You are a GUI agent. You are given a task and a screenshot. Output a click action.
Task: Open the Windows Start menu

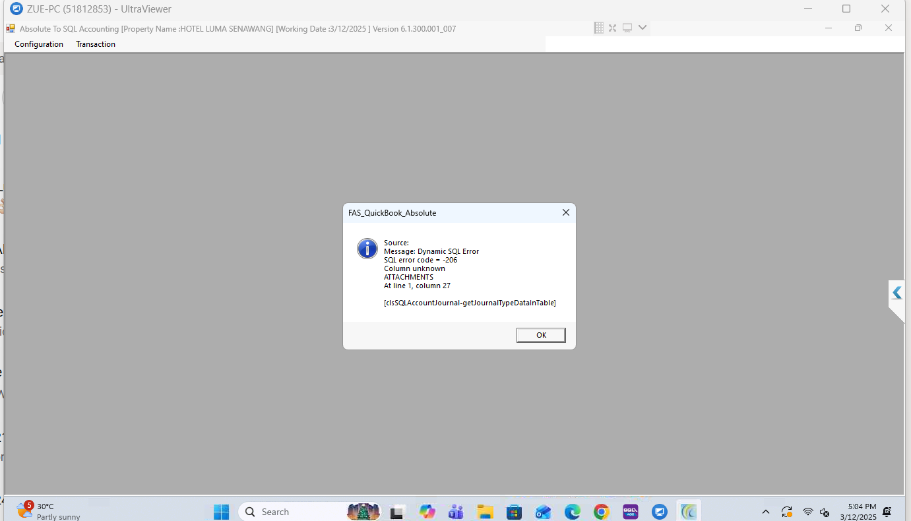point(221,512)
